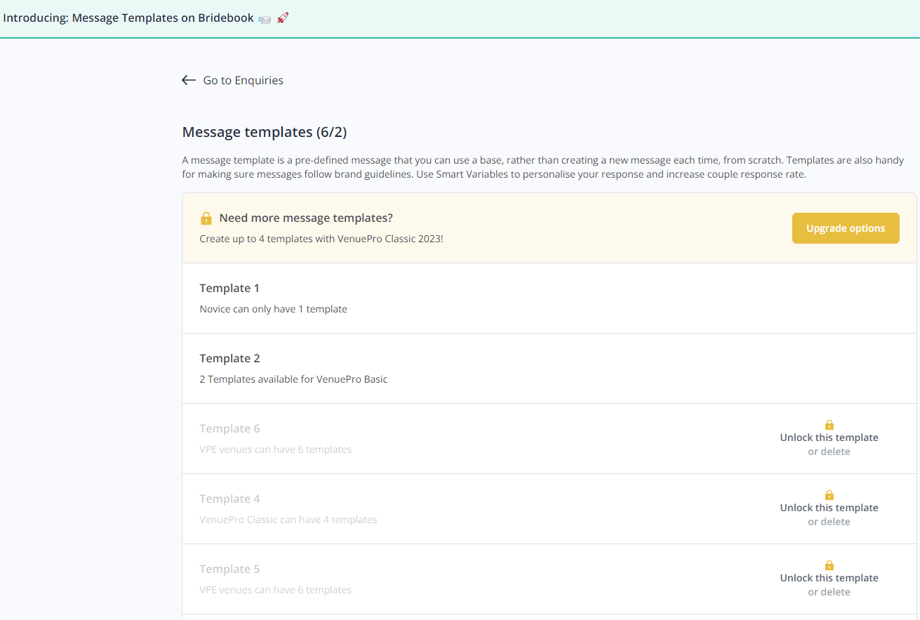Viewport: 920px width, 620px height.
Task: Open Template 2 for VenuePro Basic
Action: [229, 358]
